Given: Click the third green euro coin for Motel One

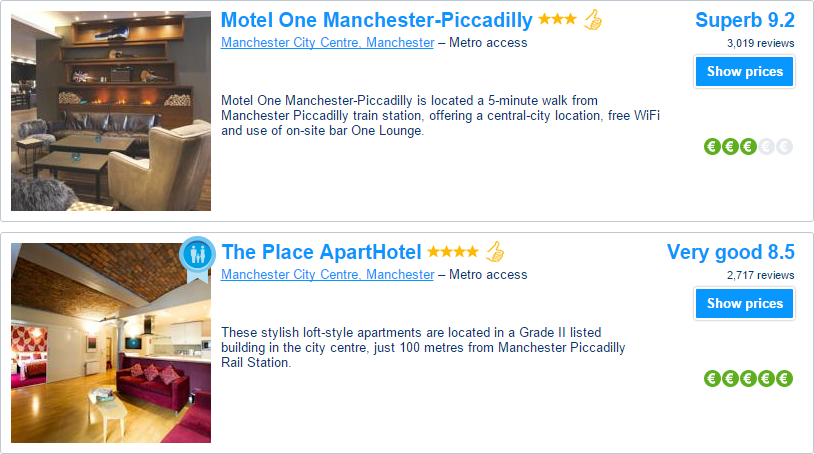Looking at the screenshot, I should 748,147.
